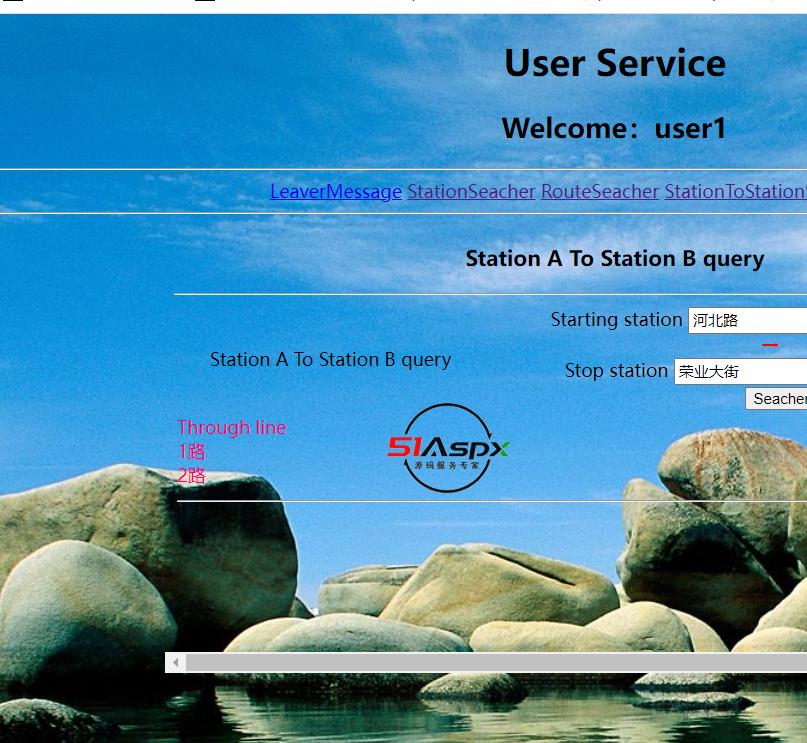Select the StationToStation link
Viewport: 807px width, 743px height.
(735, 191)
